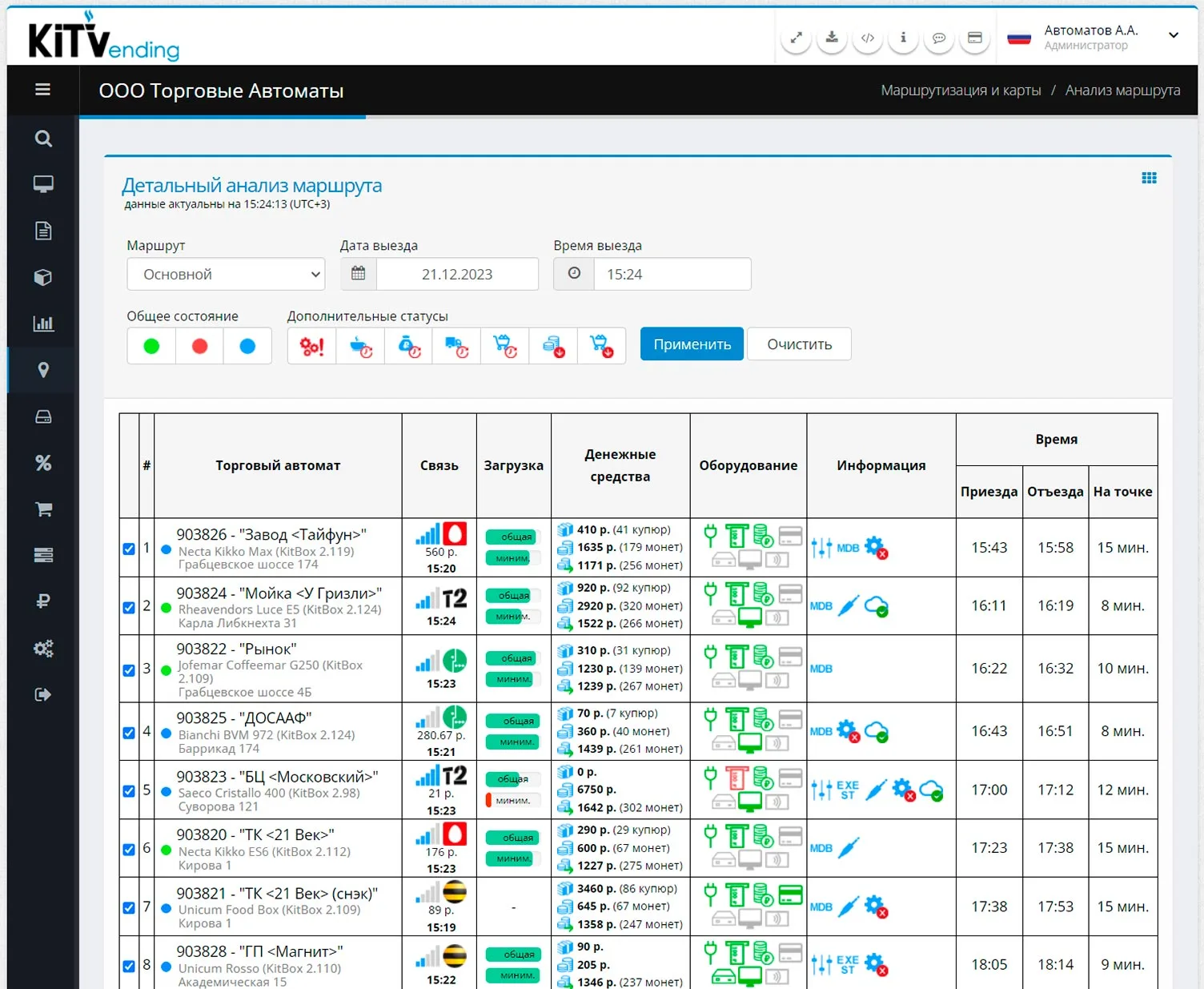The image size is (1204, 989).
Task: Click the Russian flag language icon
Action: click(1018, 38)
